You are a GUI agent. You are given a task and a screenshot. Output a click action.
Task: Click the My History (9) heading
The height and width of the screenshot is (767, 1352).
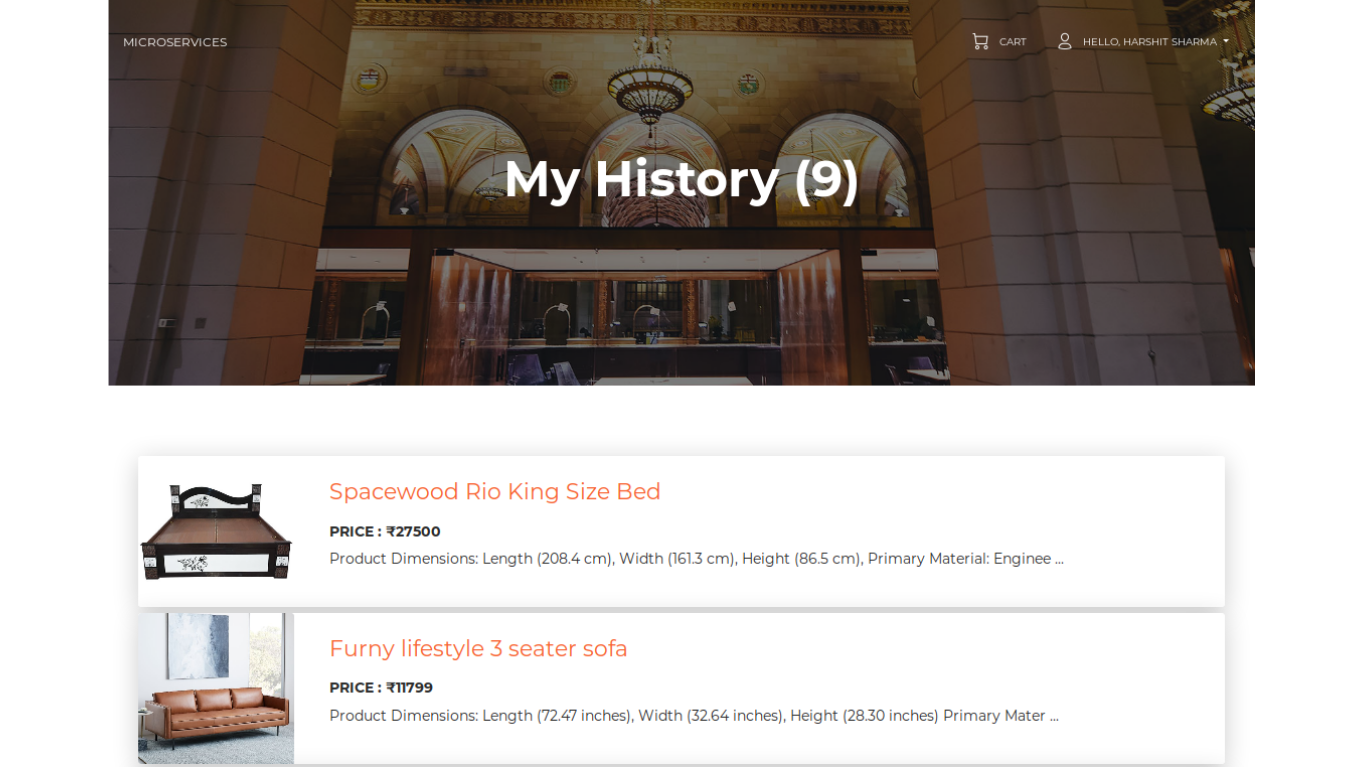pos(681,179)
